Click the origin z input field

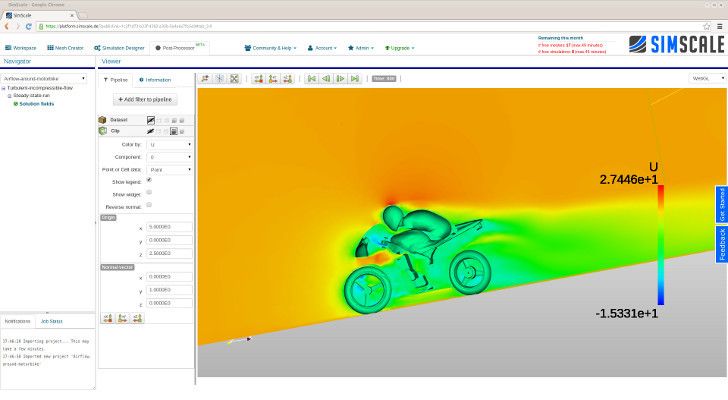click(169, 253)
